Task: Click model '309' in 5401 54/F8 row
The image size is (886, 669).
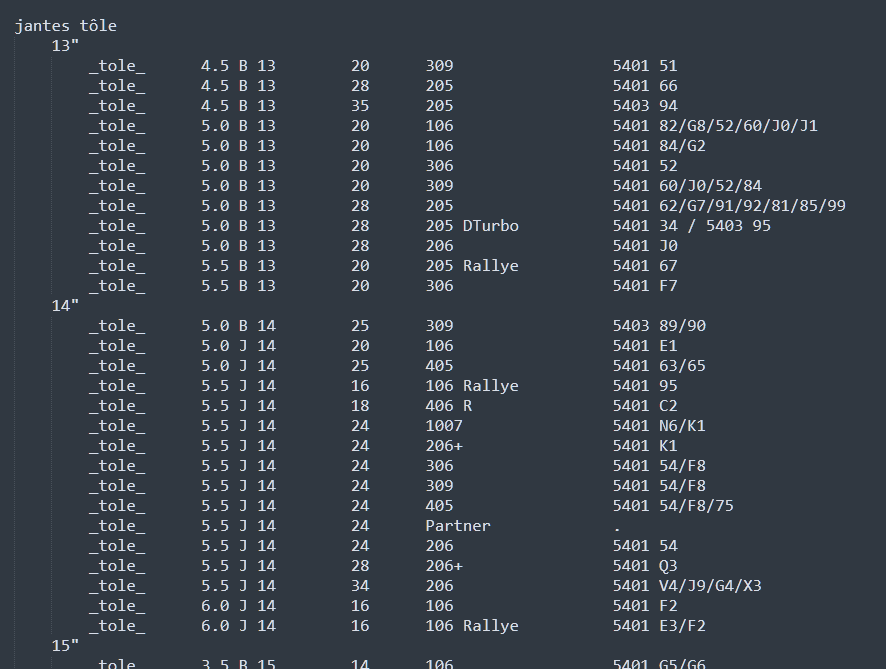Action: tap(440, 486)
